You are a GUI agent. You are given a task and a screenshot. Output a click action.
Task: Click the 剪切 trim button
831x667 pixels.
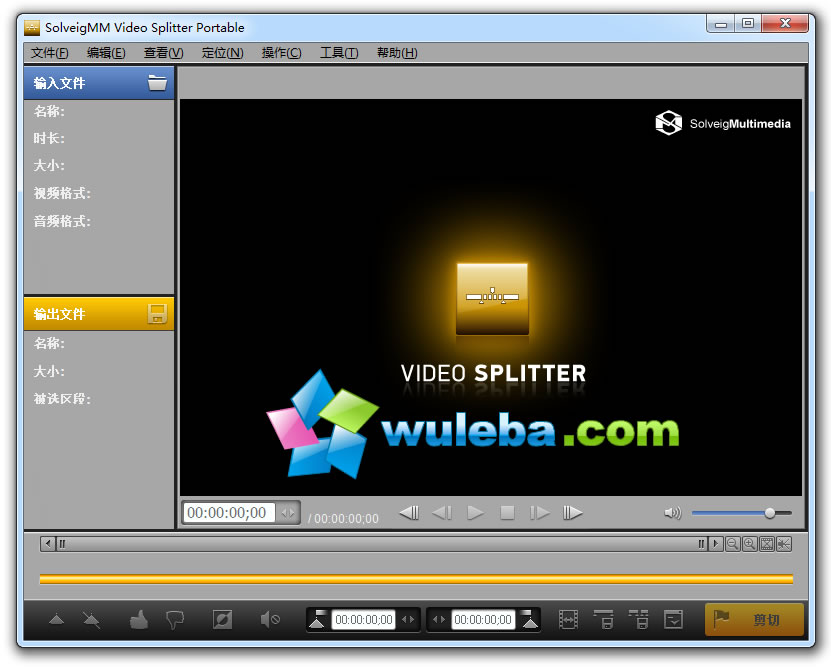(x=754, y=619)
